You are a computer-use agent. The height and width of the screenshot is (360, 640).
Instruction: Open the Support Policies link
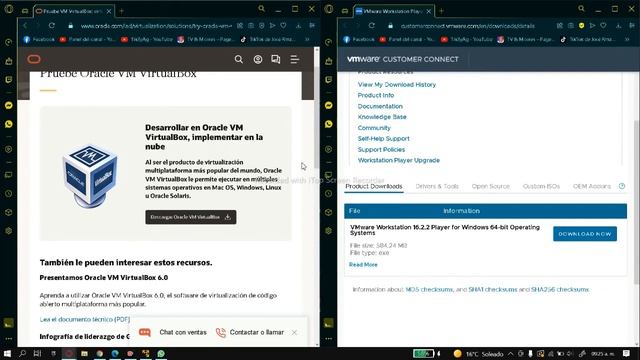pos(381,149)
